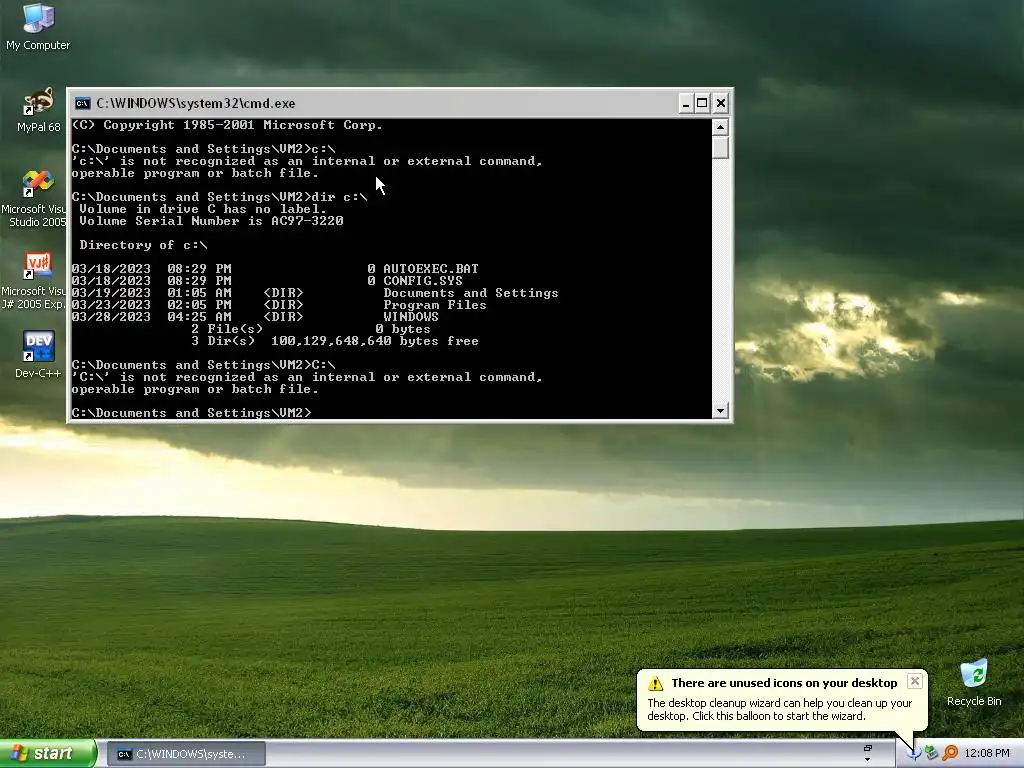The height and width of the screenshot is (768, 1024).
Task: Minimize the cmd.exe window
Action: [686, 103]
